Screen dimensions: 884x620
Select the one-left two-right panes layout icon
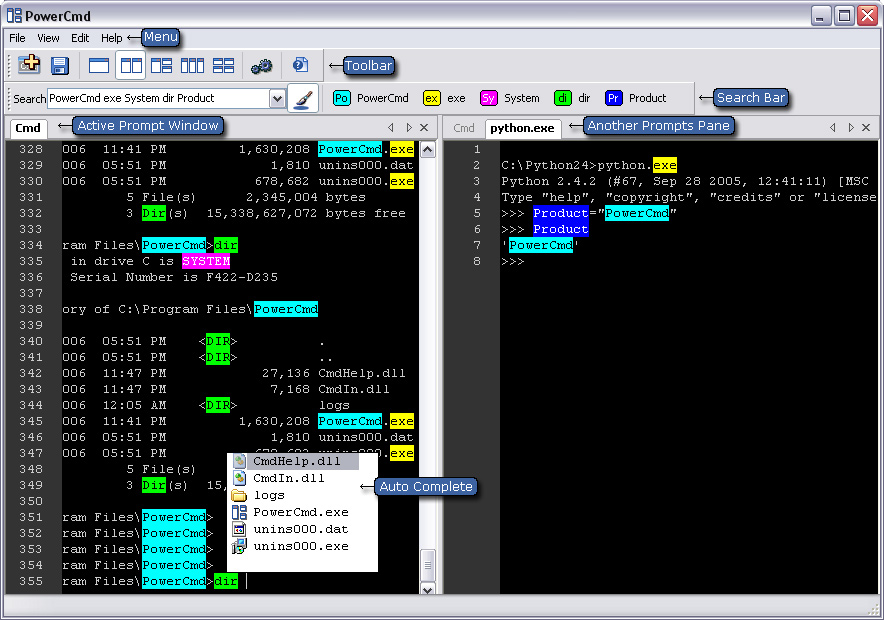162,65
